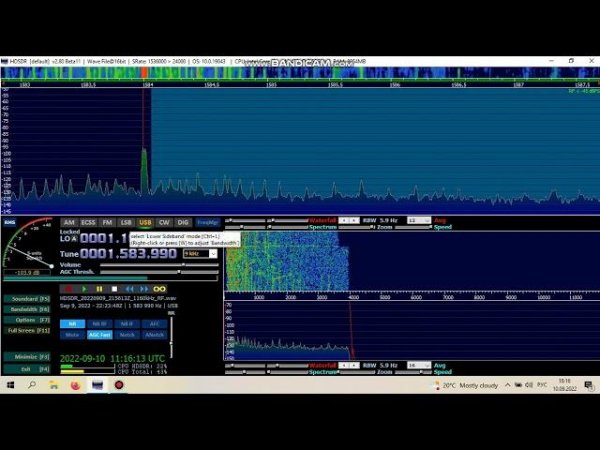Viewport: 600px width, 450px height.
Task: Click the Tune frequency display 0001.583.990
Action: coord(128,254)
